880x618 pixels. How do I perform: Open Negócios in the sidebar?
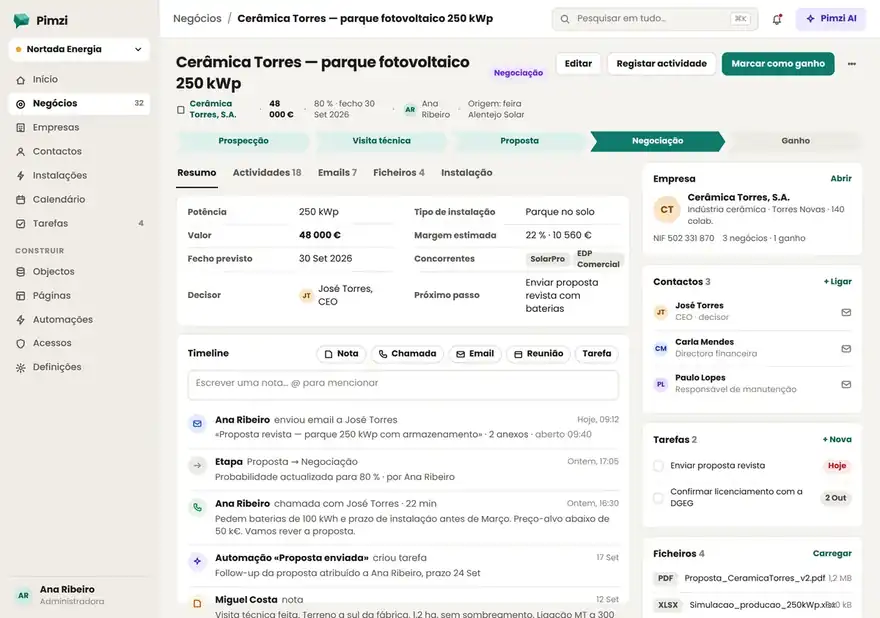79,104
